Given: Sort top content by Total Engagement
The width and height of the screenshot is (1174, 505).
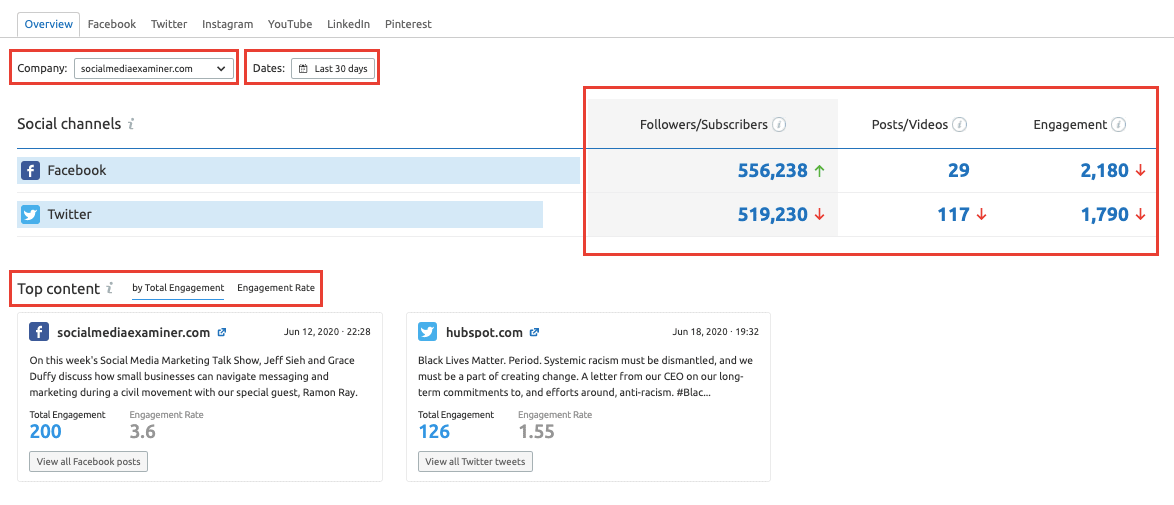Looking at the screenshot, I should pos(178,288).
